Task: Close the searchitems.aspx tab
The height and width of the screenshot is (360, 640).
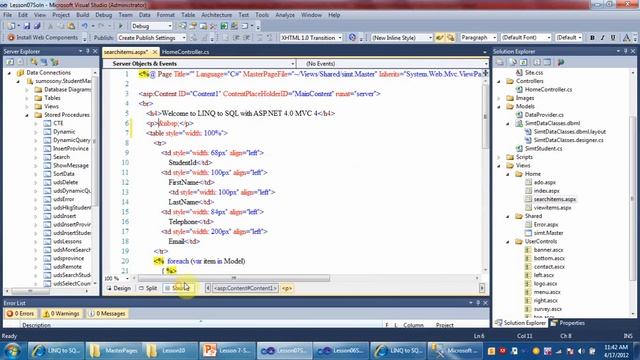Action: pos(155,52)
